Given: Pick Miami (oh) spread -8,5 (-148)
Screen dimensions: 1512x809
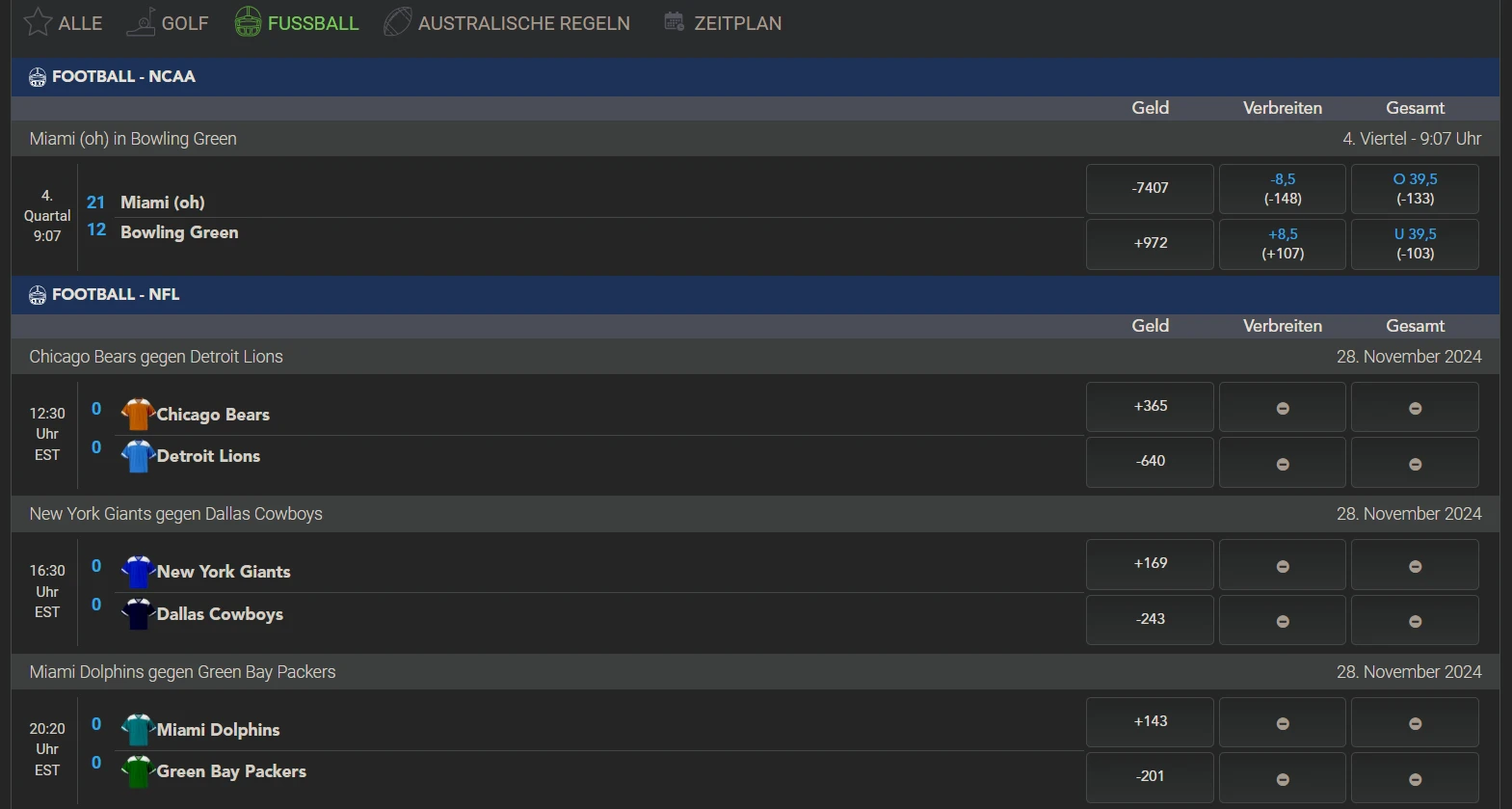Looking at the screenshot, I should pos(1283,188).
